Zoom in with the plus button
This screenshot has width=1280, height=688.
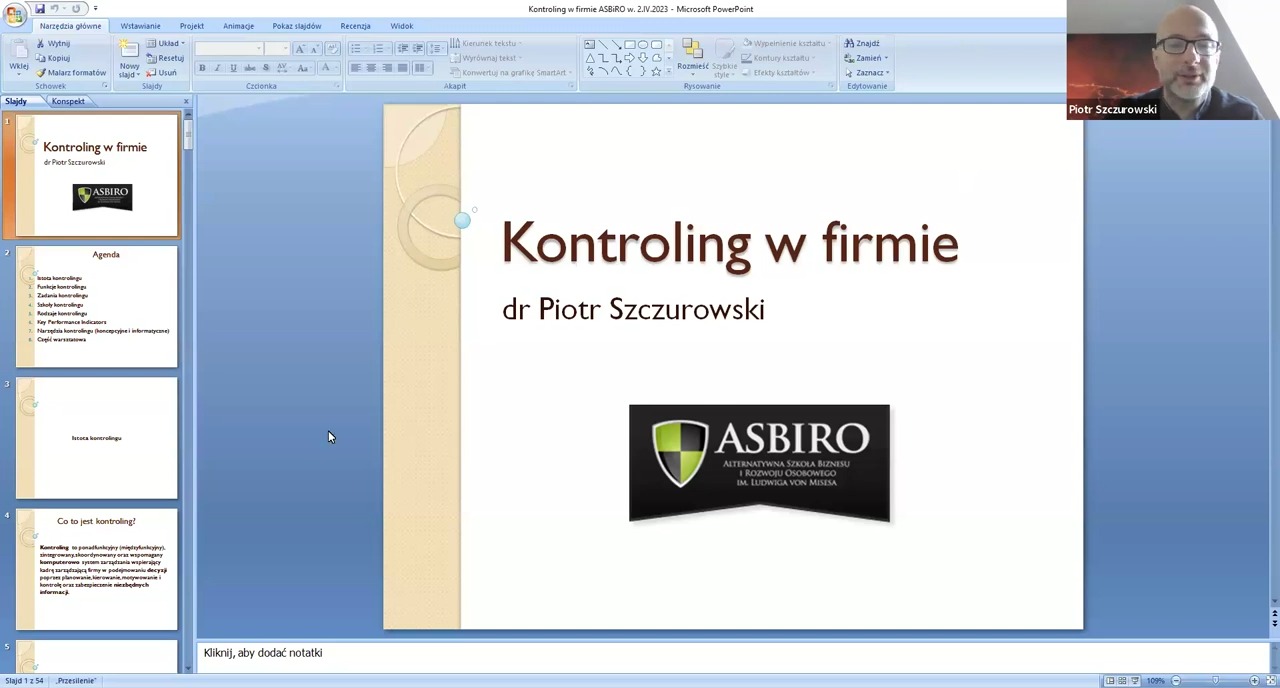[x=1255, y=681]
